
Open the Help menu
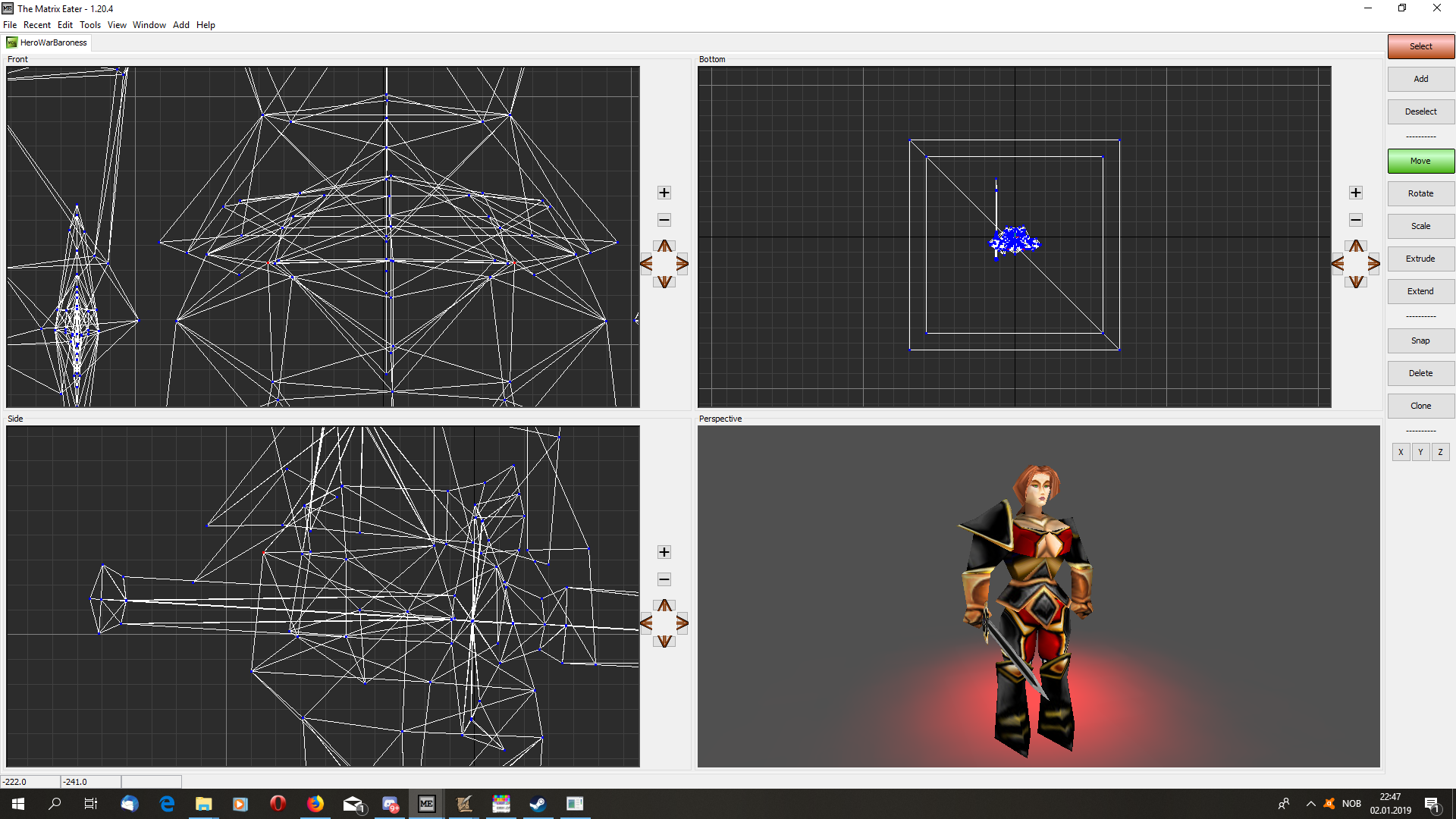pos(206,25)
